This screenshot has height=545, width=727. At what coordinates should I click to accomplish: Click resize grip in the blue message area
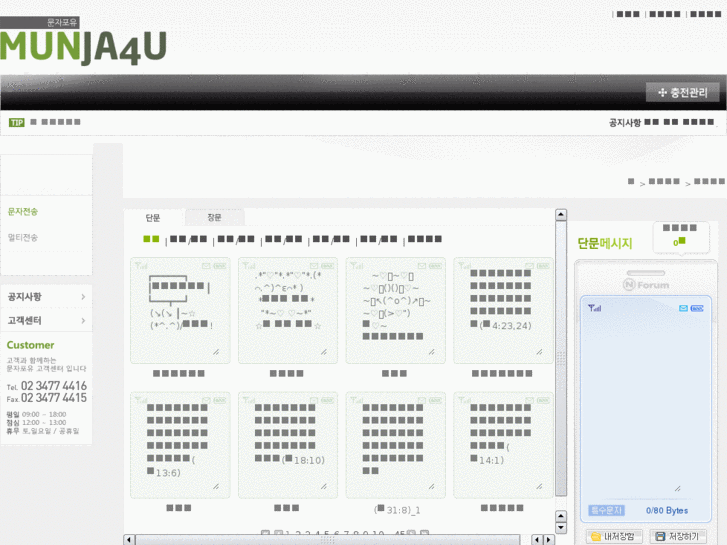point(677,488)
